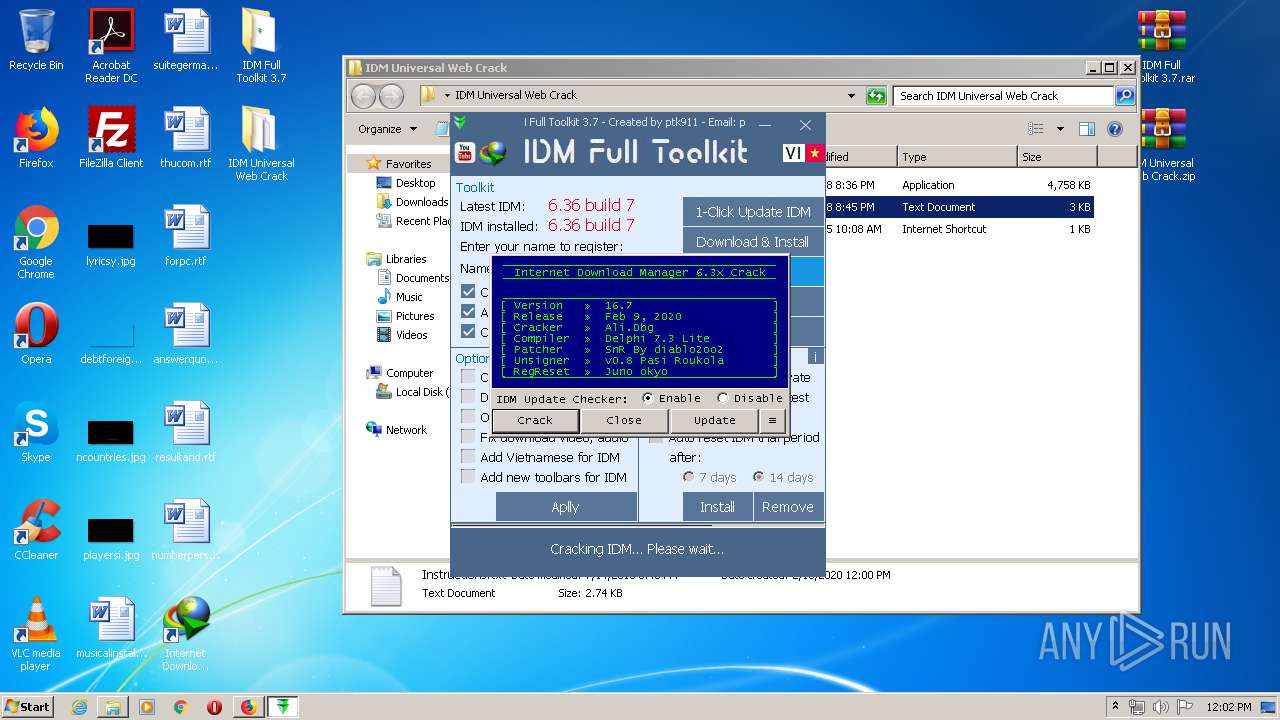Viewport: 1280px width, 720px height.
Task: Click the Install button in toolkit
Action: click(x=717, y=507)
